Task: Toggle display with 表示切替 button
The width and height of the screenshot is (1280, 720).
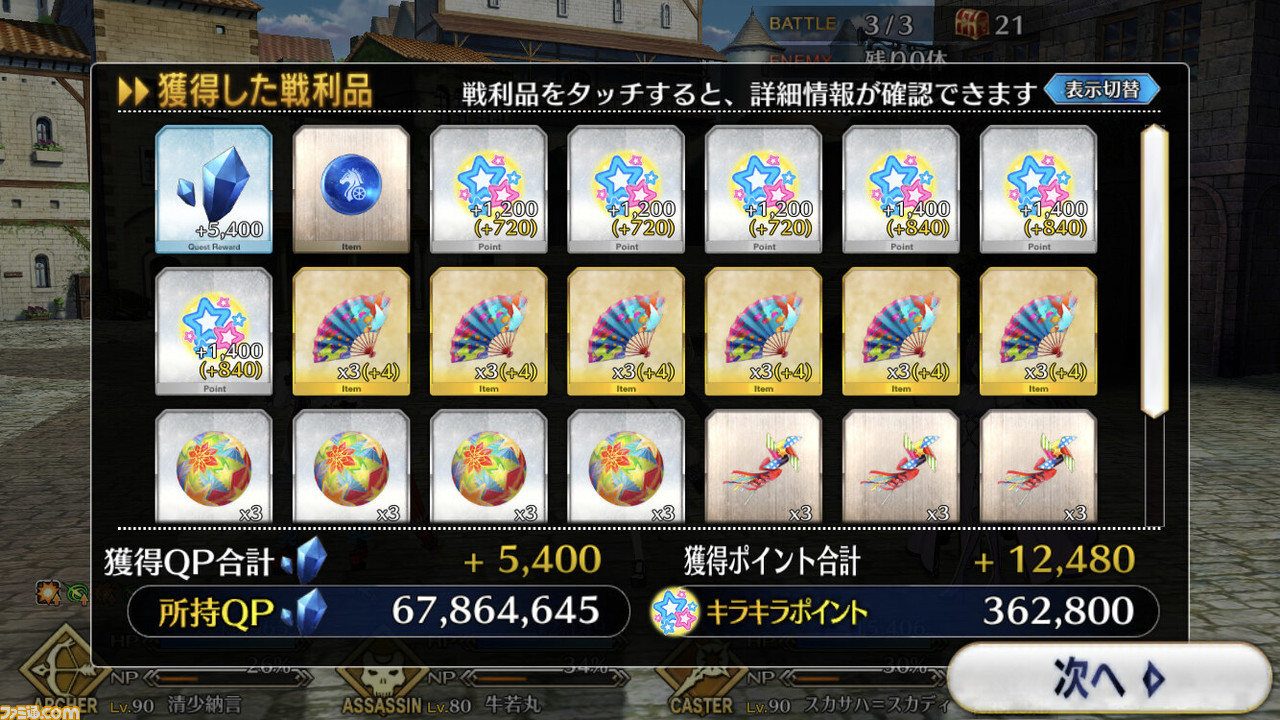Action: click(1102, 89)
